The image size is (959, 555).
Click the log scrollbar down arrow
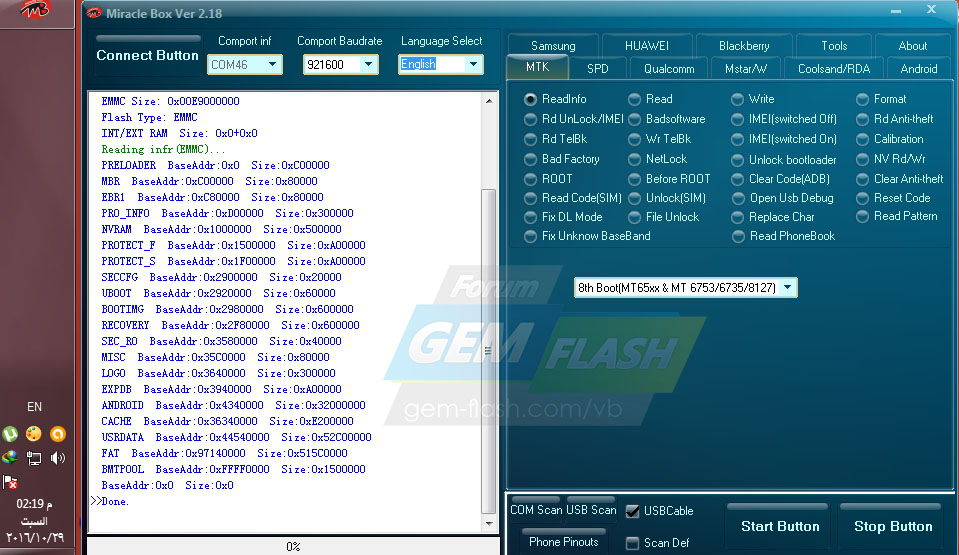[x=489, y=523]
